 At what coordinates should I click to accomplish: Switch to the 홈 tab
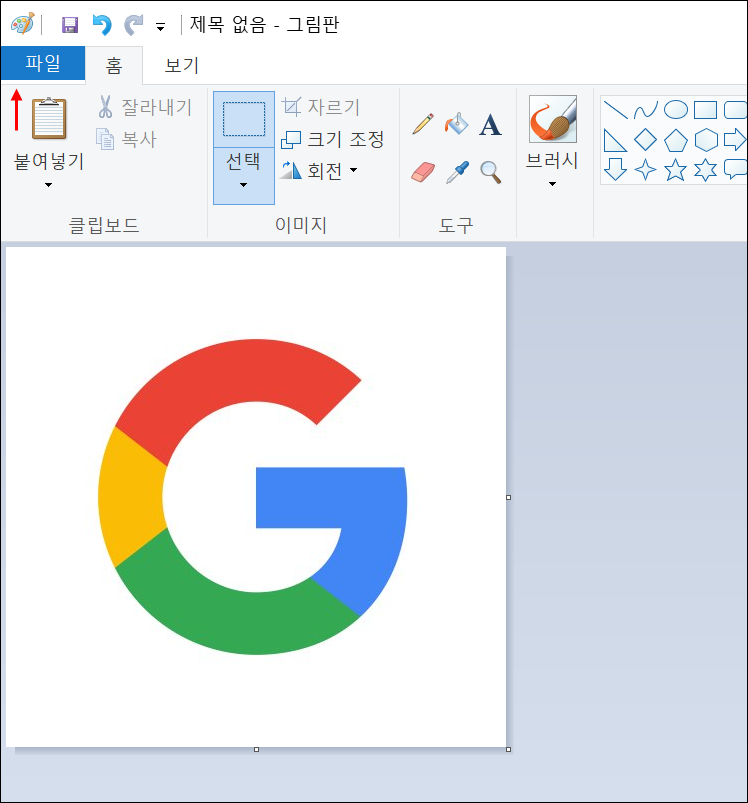coord(114,65)
